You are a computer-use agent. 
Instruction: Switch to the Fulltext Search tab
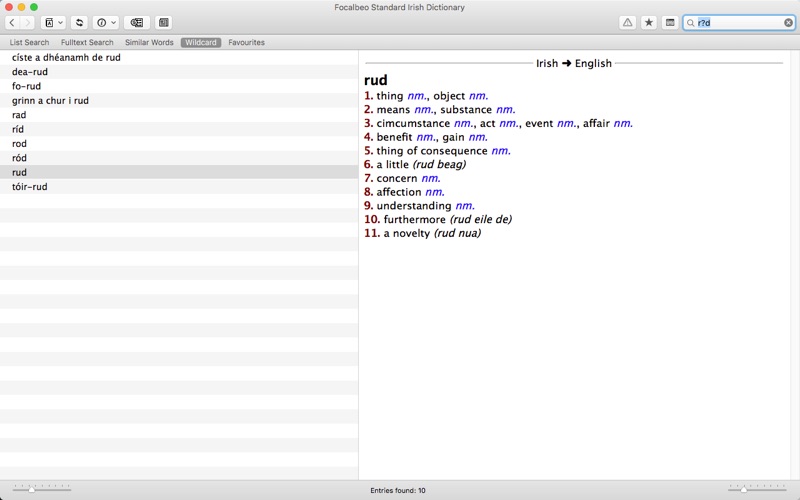[x=87, y=42]
